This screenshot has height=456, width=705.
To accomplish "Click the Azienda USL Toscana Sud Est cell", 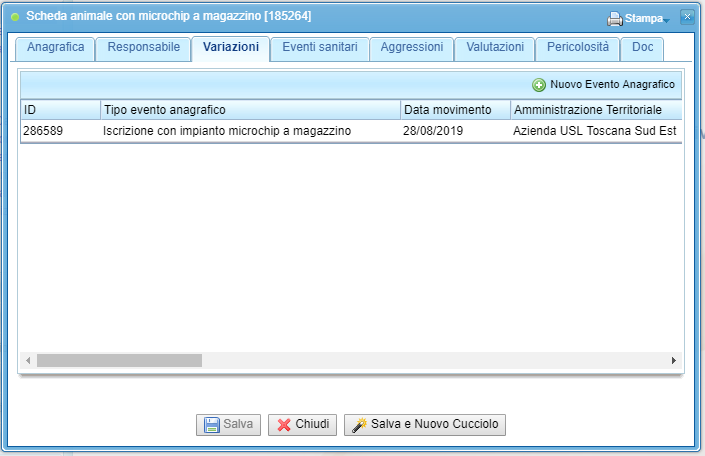I will click(594, 131).
